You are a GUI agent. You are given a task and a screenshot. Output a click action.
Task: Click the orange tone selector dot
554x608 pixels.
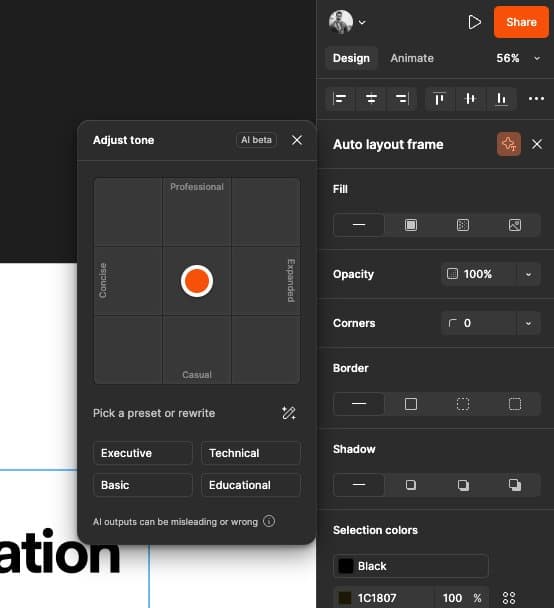197,281
